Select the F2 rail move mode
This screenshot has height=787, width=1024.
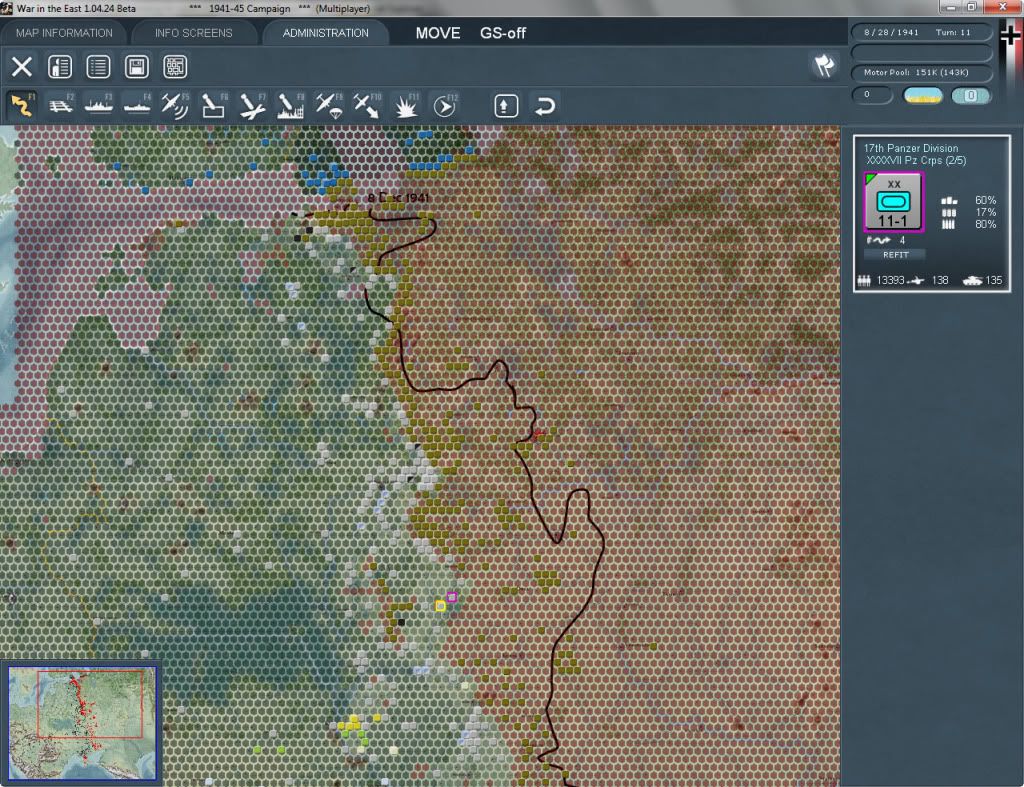pos(61,106)
